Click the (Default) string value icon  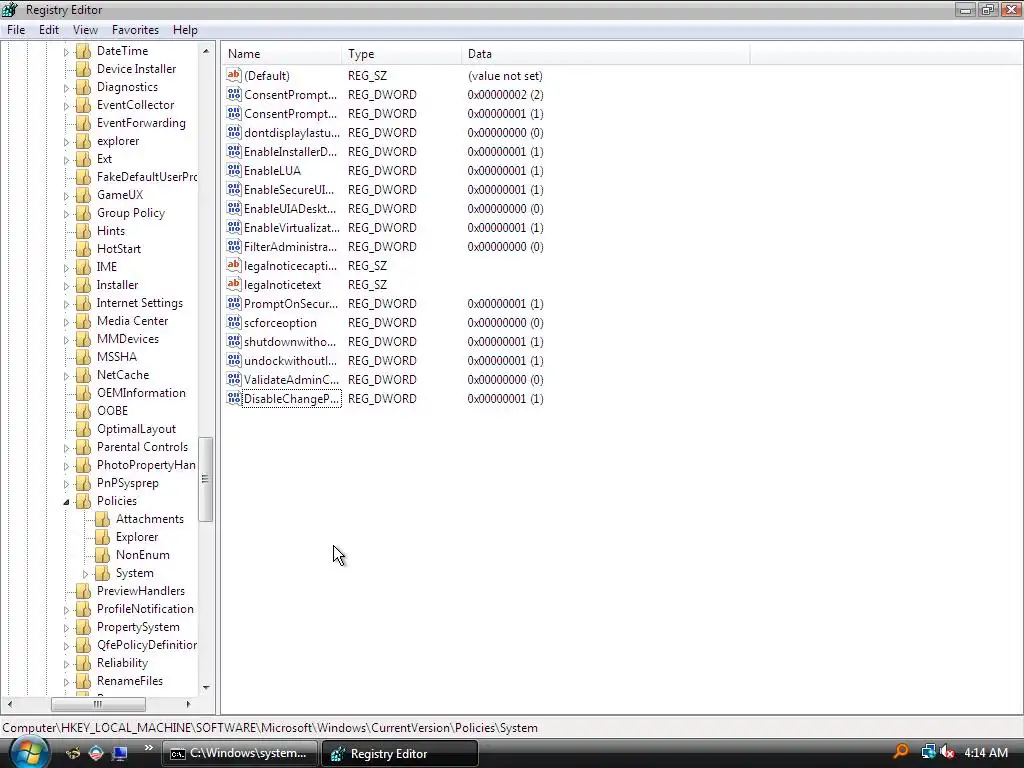234,76
